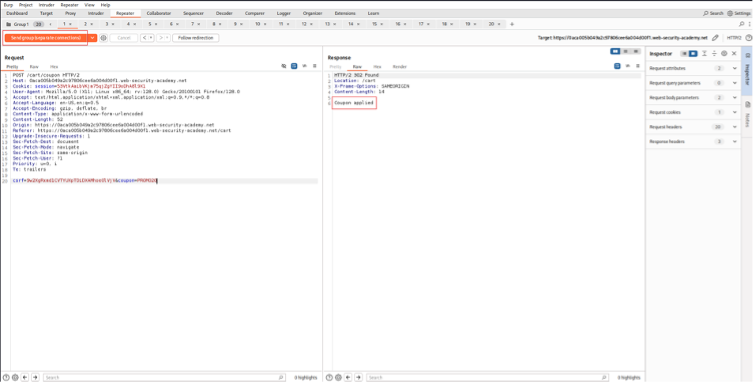Add a new Repeater tab with plus

[x=512, y=24]
